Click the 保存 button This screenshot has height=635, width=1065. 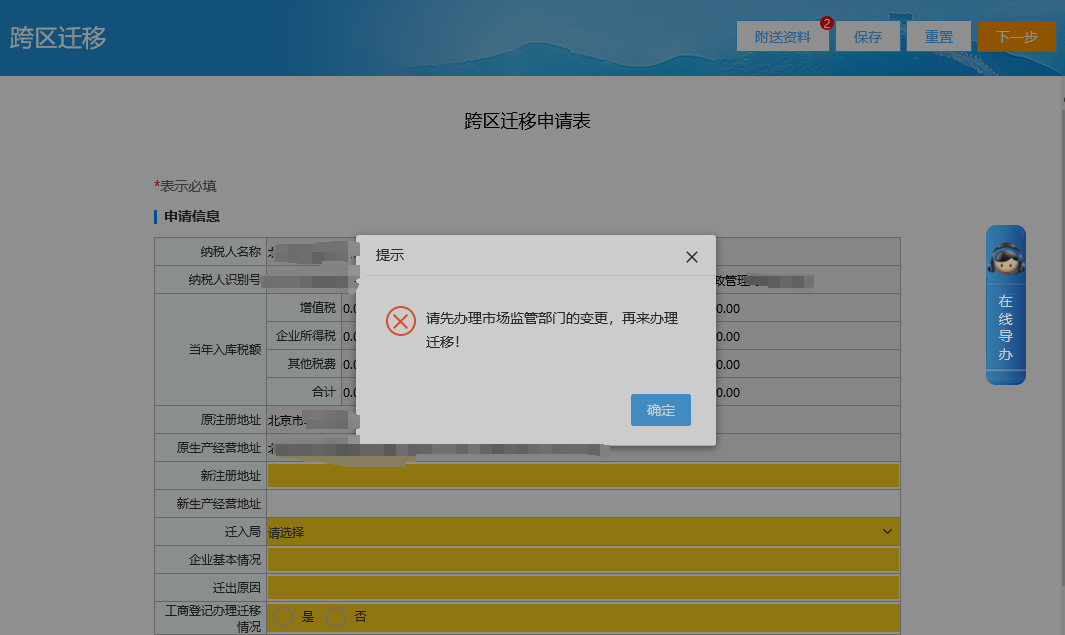(x=867, y=37)
